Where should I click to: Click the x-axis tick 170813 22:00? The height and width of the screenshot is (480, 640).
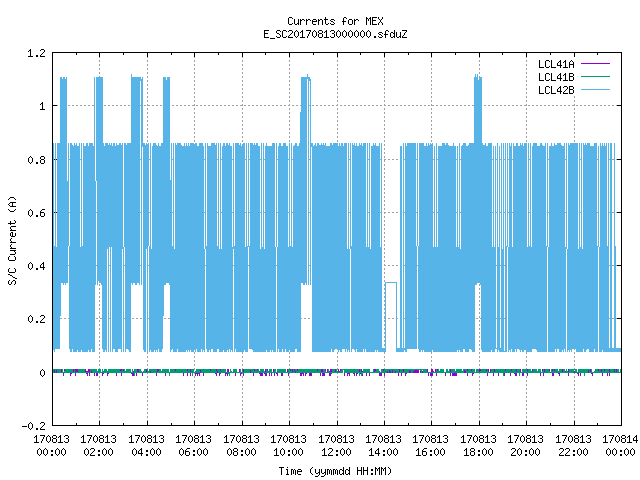coord(573,446)
